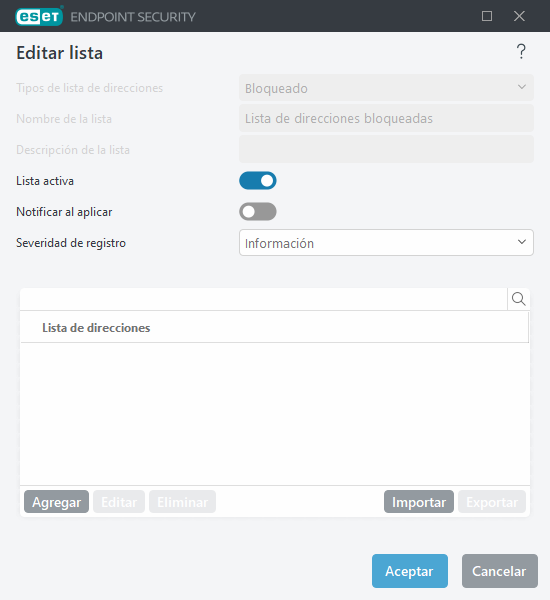This screenshot has height=600, width=550.
Task: Click the ESET logo in title bar
Action: (39, 16)
